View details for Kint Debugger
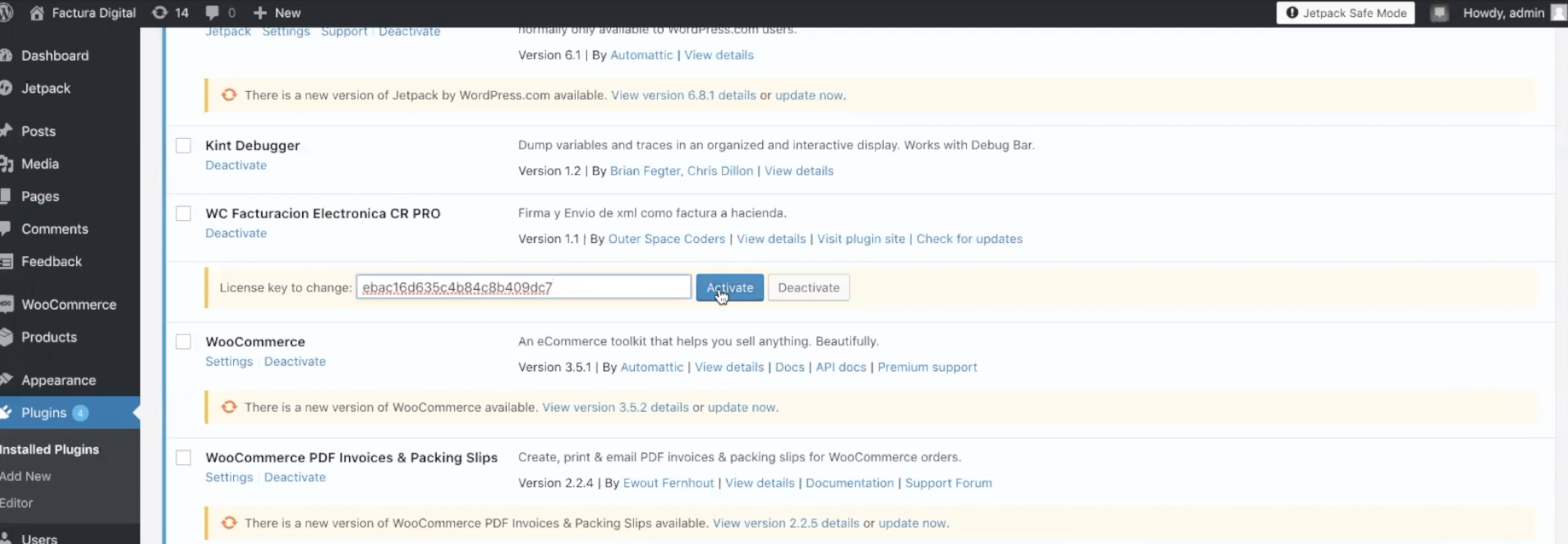 (x=799, y=171)
